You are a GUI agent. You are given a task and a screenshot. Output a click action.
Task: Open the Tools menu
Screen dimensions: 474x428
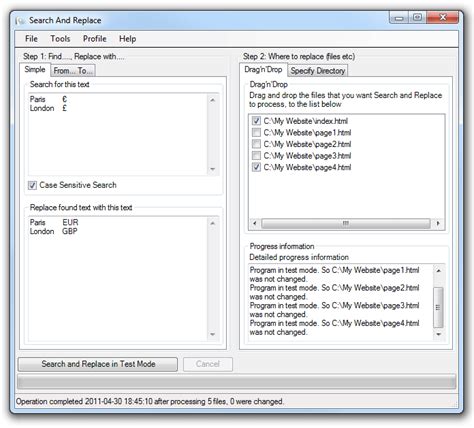coord(60,39)
